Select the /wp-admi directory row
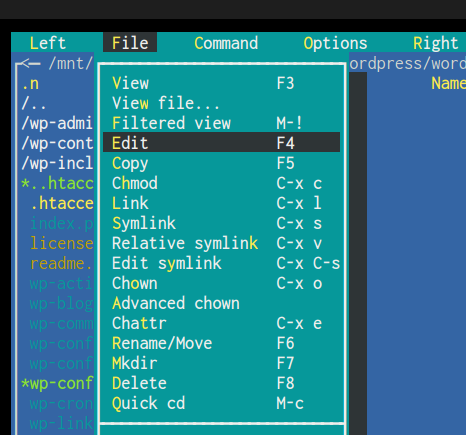 pyautogui.click(x=57, y=123)
